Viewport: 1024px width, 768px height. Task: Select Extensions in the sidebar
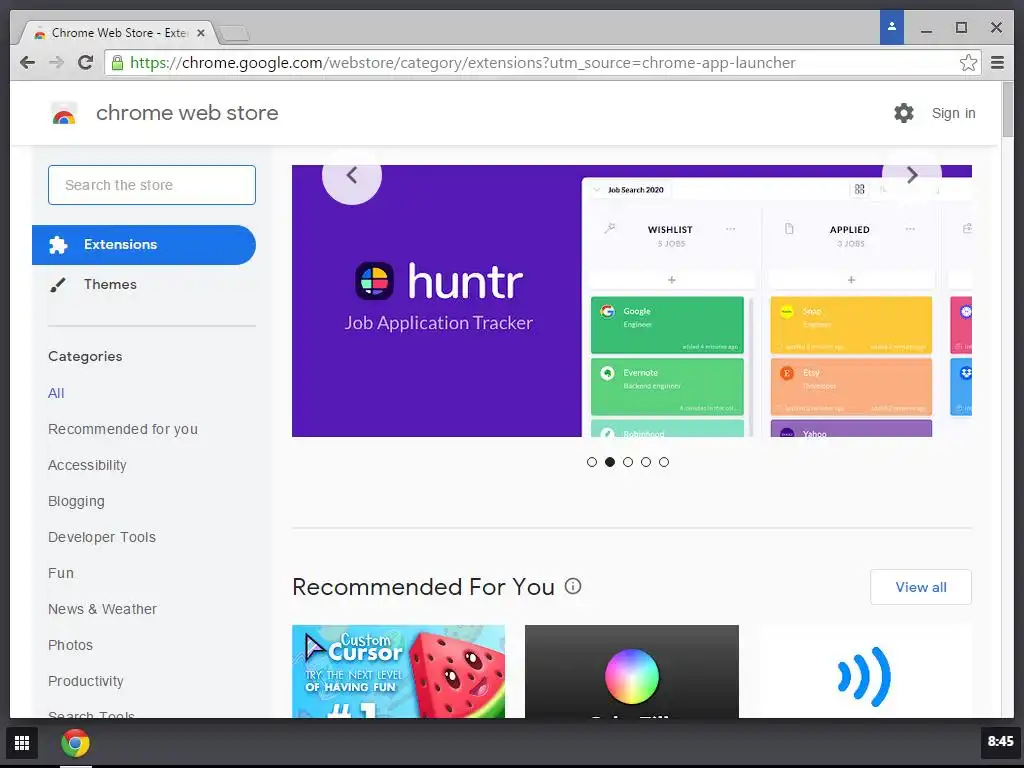(x=144, y=245)
